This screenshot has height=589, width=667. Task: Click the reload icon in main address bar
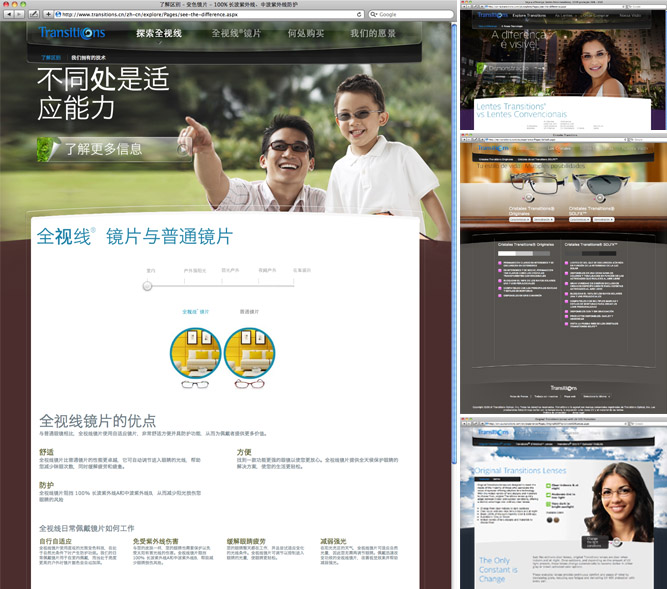tap(359, 14)
